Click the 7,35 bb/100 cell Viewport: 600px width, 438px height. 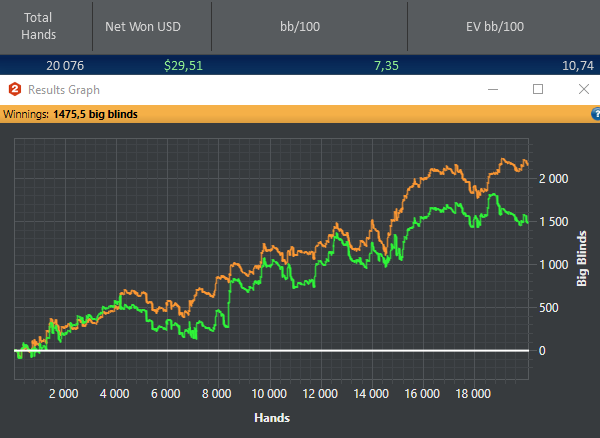[x=386, y=66]
